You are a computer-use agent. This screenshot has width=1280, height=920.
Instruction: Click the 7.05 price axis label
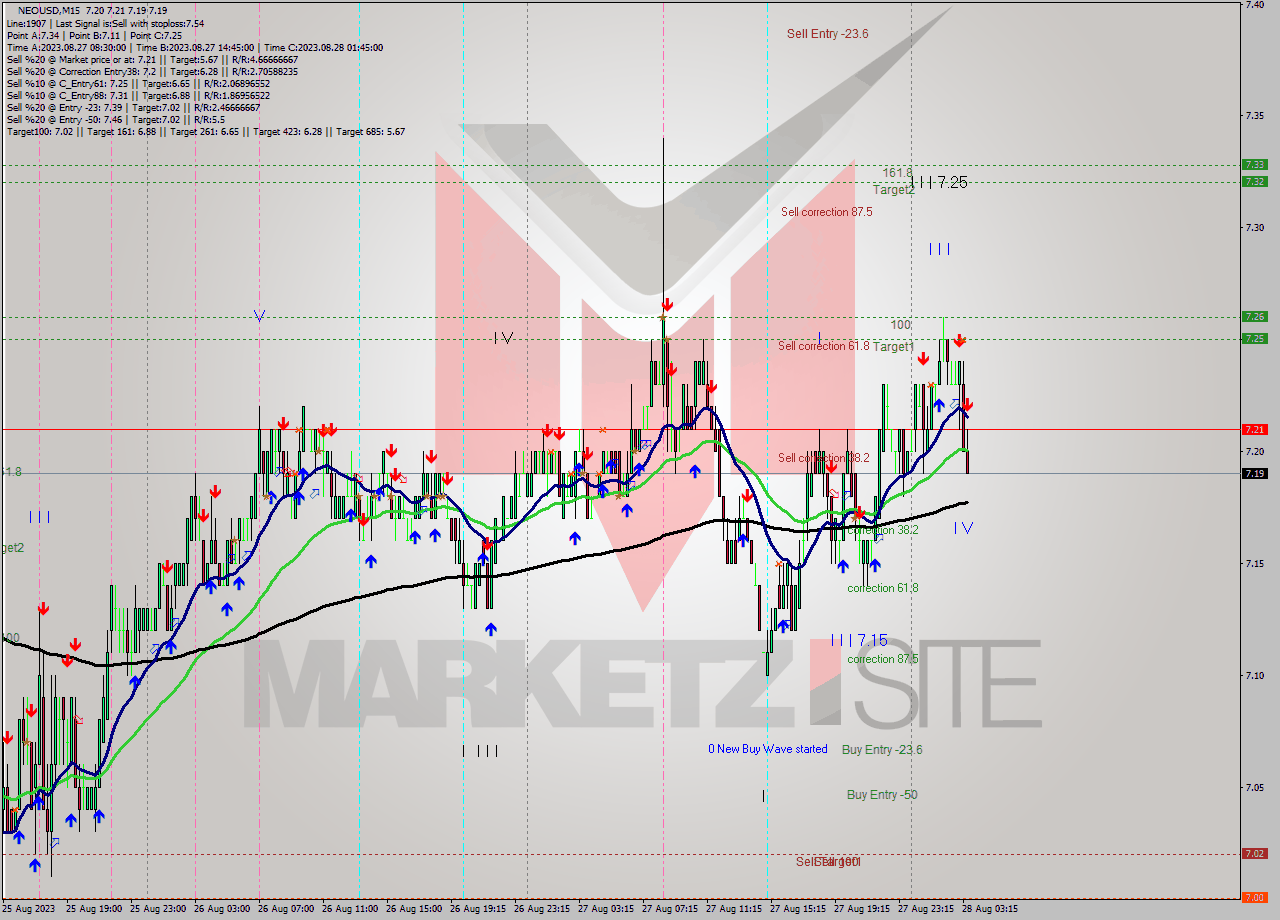tap(1254, 787)
